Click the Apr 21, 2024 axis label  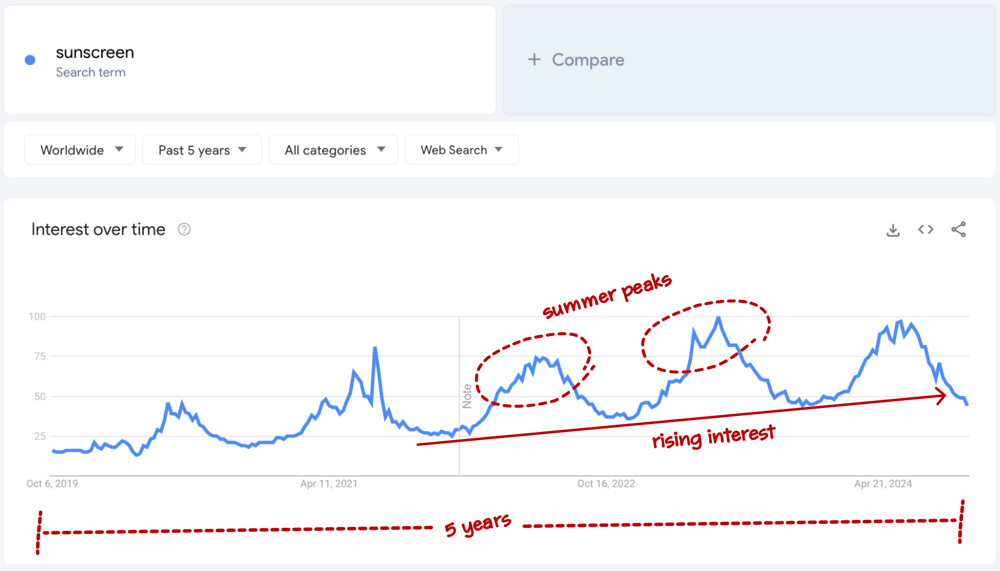(x=883, y=484)
